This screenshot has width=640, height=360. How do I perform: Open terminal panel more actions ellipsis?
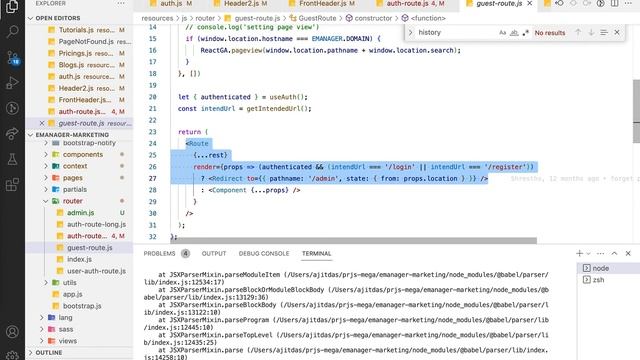pos(600,253)
